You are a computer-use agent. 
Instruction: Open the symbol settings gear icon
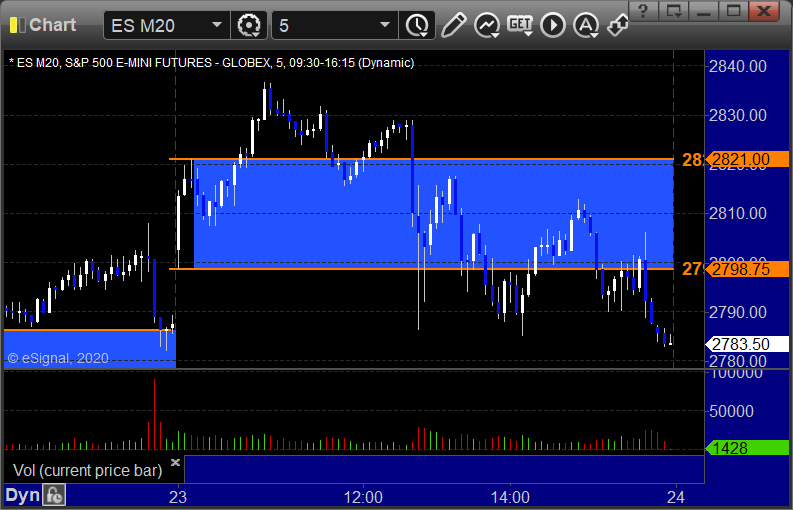coord(249,25)
